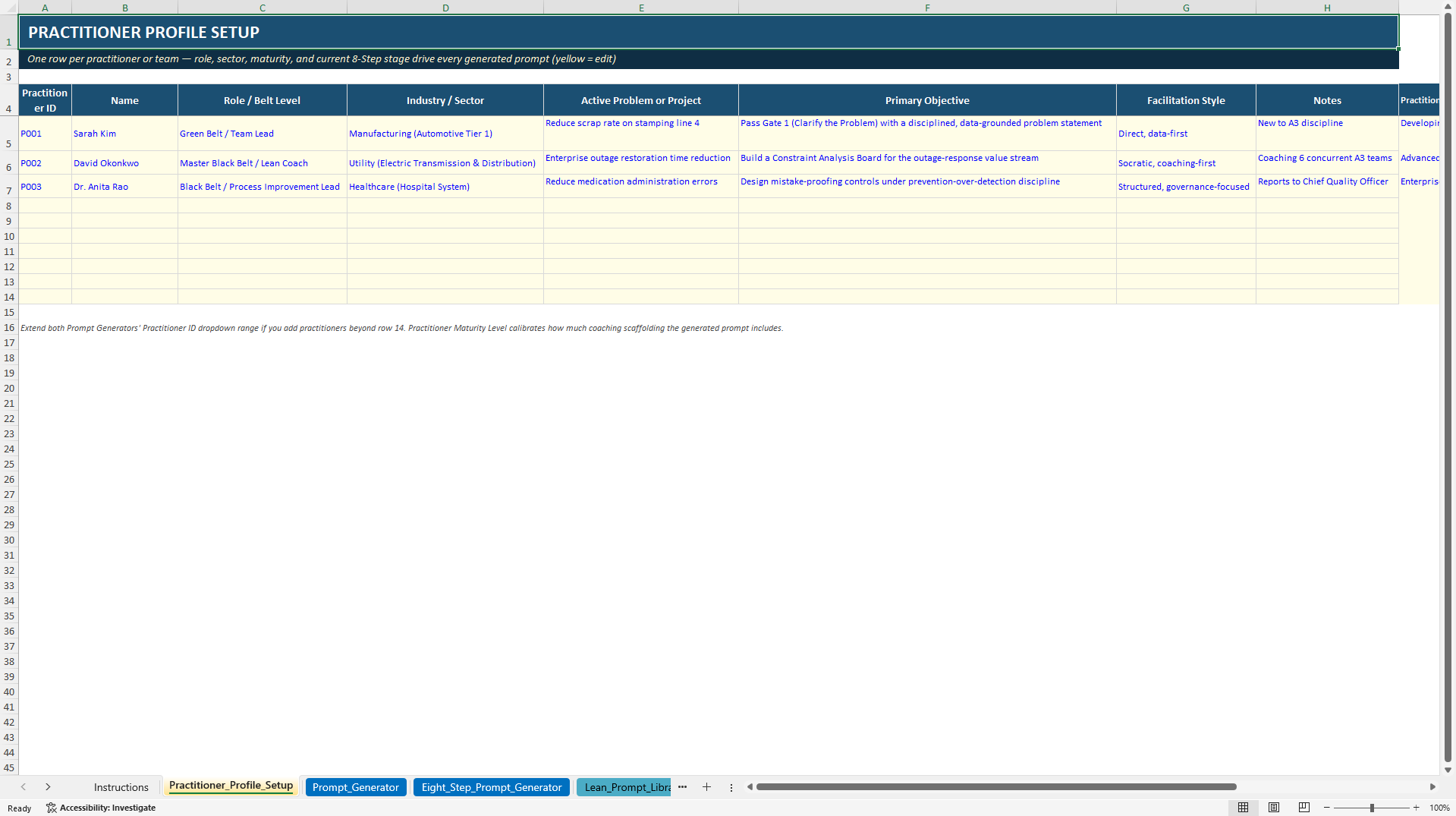Image resolution: width=1456 pixels, height=816 pixels.
Task: Open the Instructions sheet tab
Action: coord(121,787)
